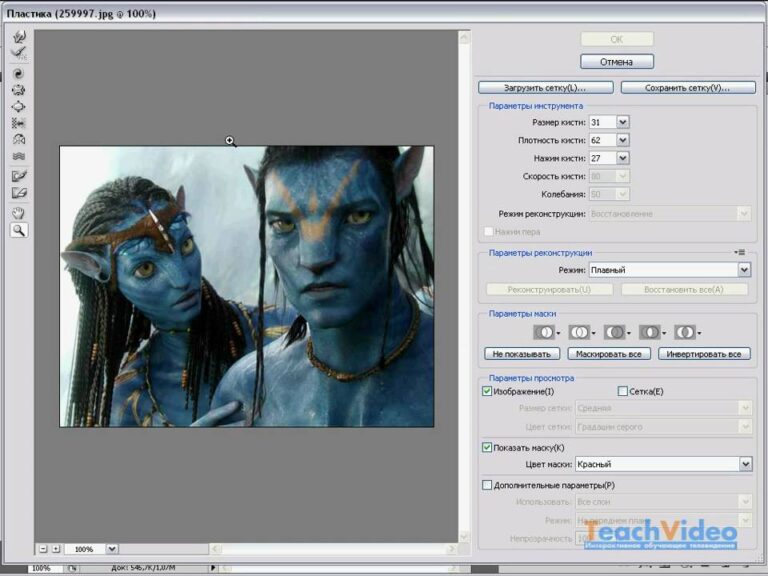768x576 pixels.
Task: Click the first mask option icon (replace selection)
Action: (x=544, y=332)
